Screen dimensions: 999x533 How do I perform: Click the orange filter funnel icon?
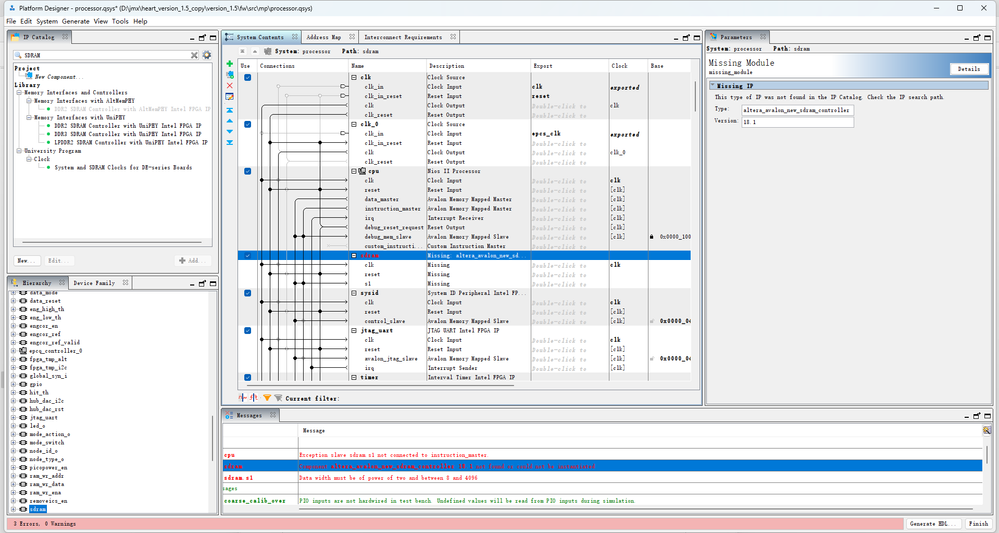tap(266, 397)
